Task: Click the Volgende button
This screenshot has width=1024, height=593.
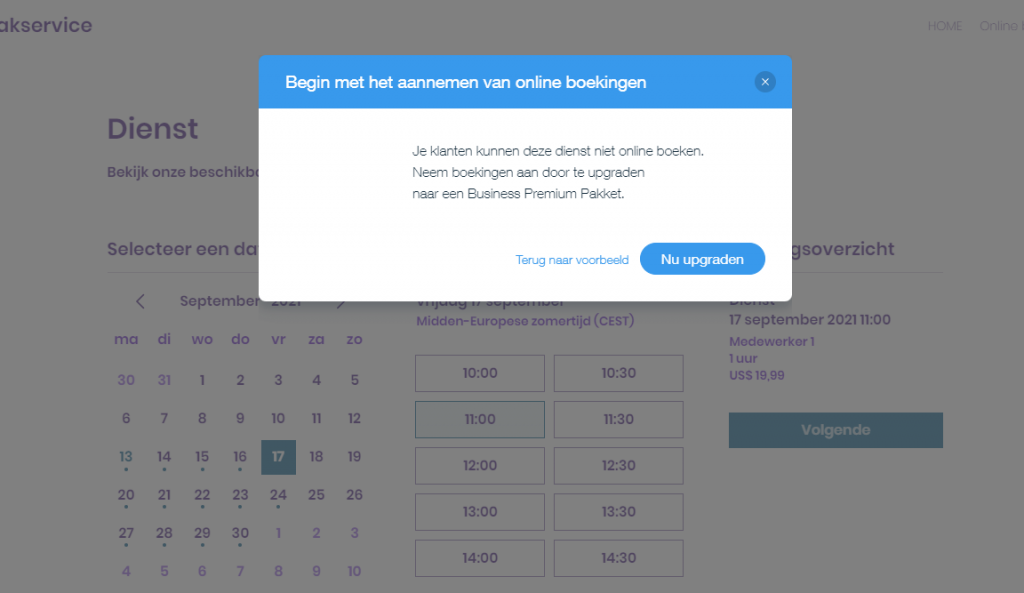Action: (x=835, y=430)
